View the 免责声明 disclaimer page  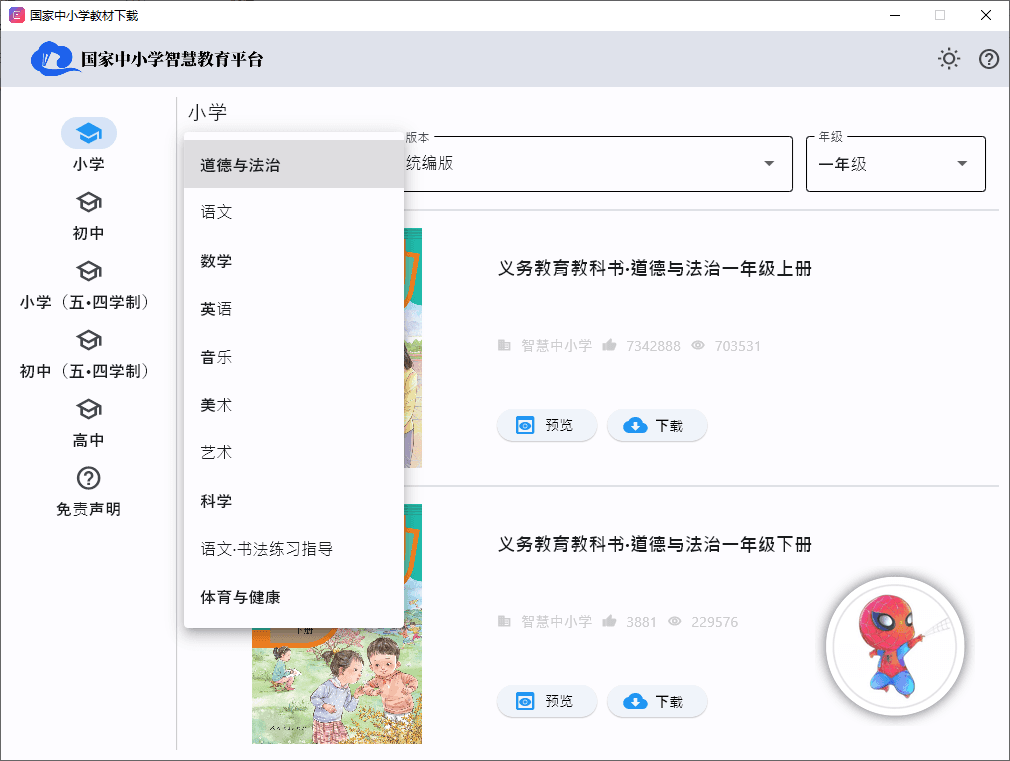coord(89,490)
